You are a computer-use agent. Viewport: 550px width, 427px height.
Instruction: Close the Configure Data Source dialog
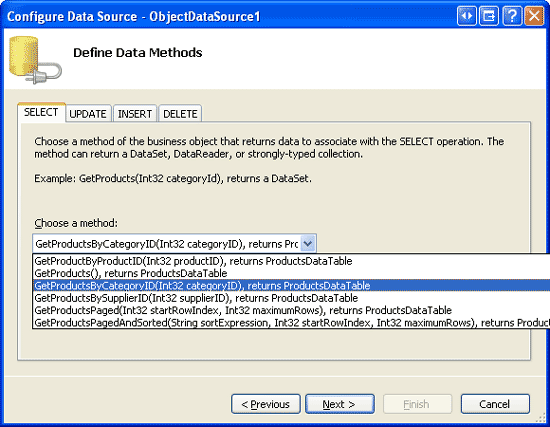[x=534, y=16]
